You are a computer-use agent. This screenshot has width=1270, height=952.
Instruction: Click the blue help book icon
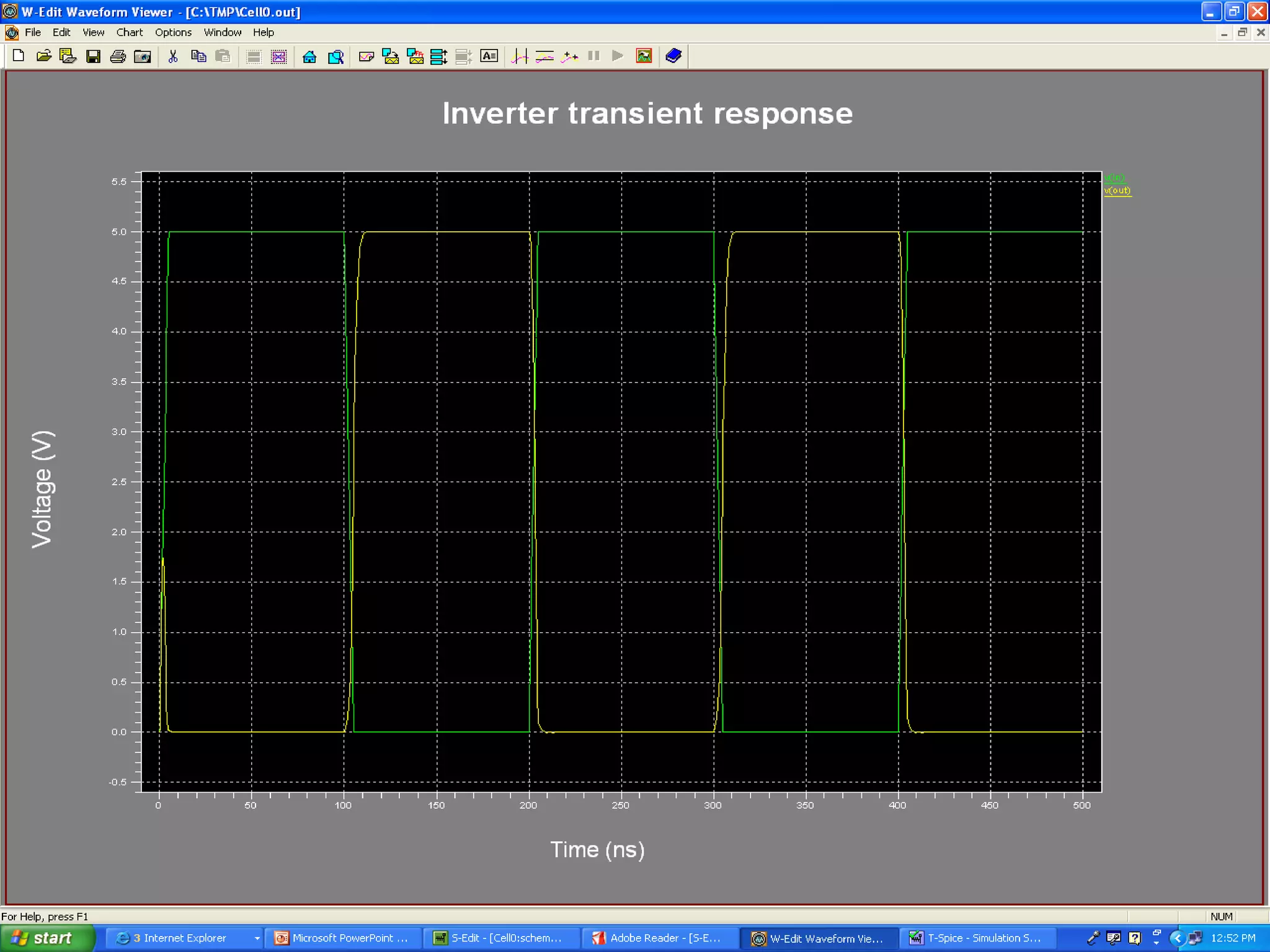pyautogui.click(x=673, y=56)
